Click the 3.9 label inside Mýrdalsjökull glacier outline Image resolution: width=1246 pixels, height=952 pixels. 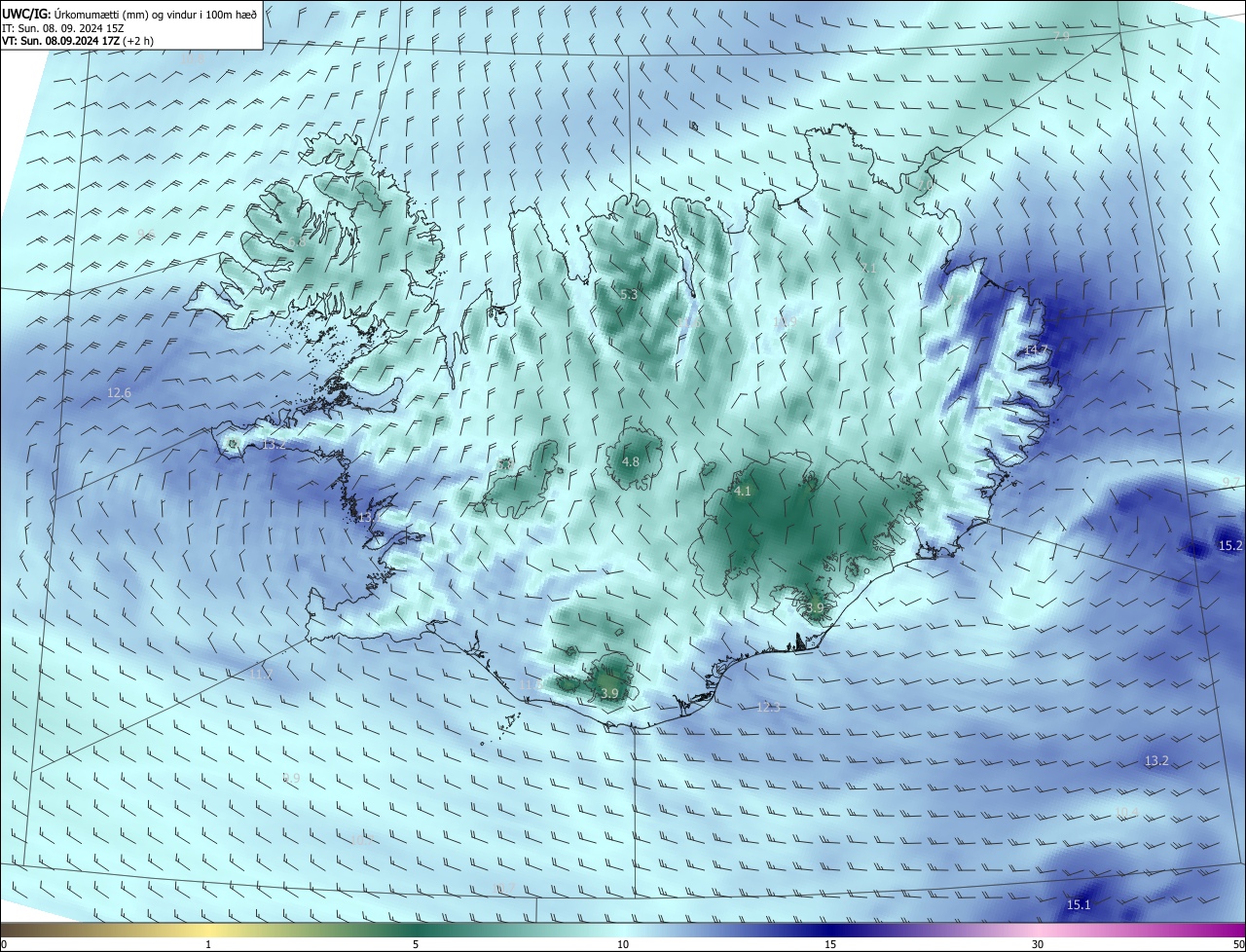(609, 693)
